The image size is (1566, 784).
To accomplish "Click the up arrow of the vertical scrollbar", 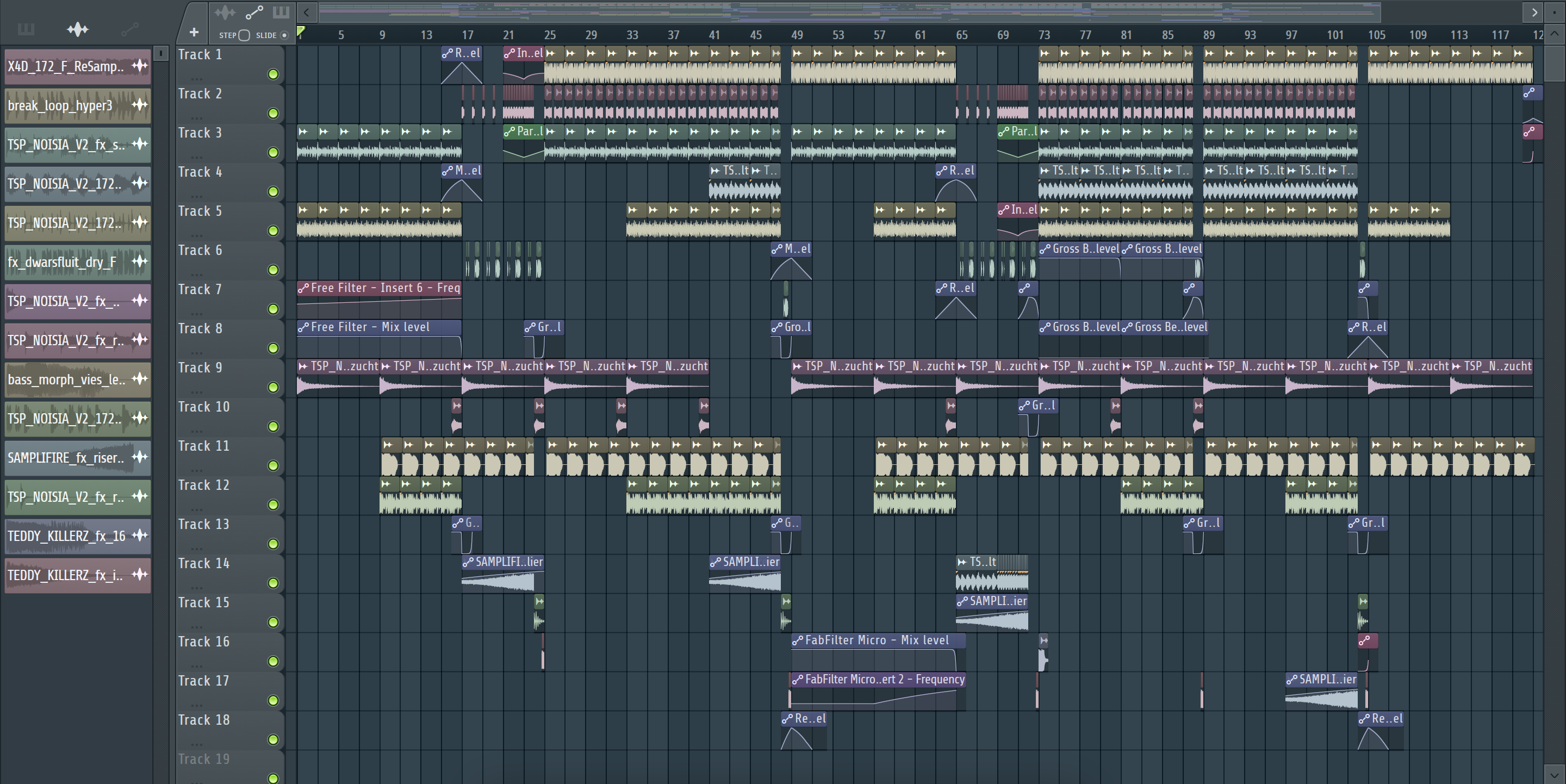I will point(1555,34).
